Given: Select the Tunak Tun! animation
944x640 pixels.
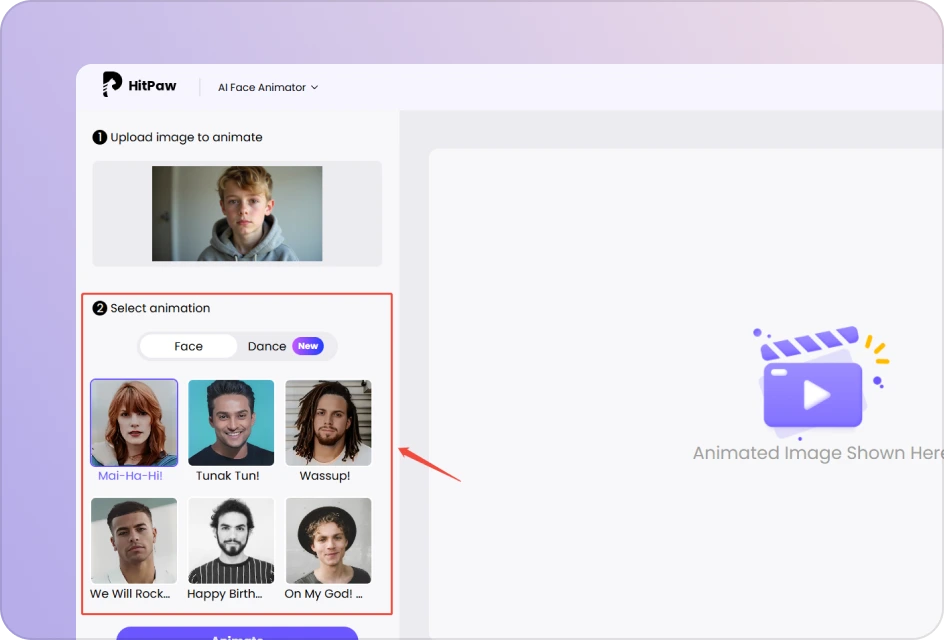Looking at the screenshot, I should click(x=230, y=422).
